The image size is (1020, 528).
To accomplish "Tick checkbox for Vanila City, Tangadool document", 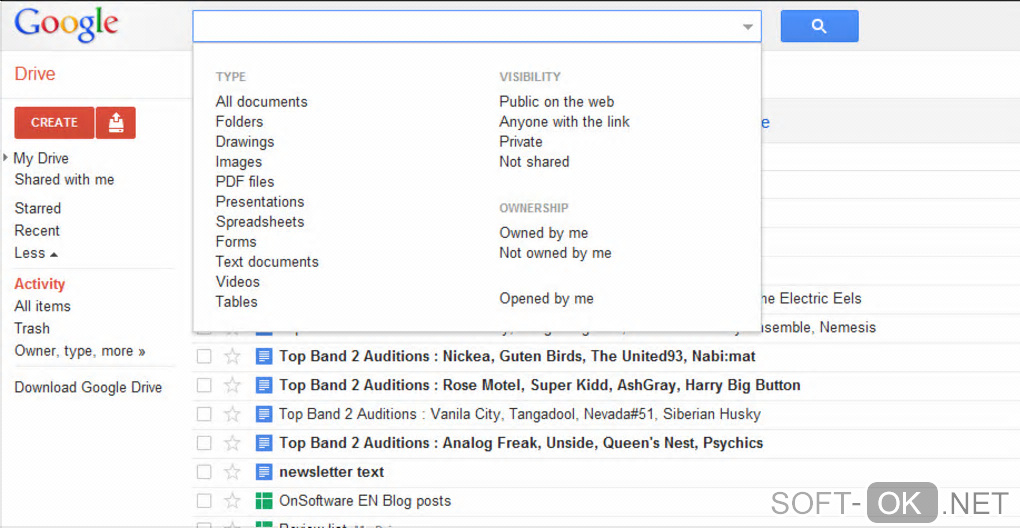I will pyautogui.click(x=204, y=414).
